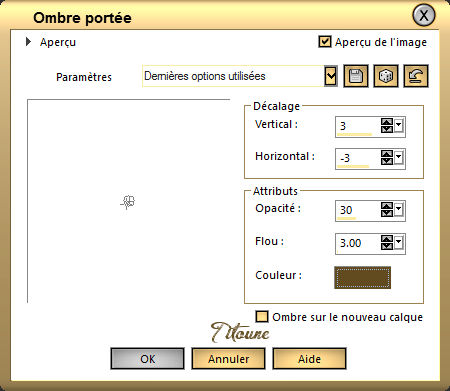Increase the Flou value with up arrow
This screenshot has height=391, width=450.
387,239
